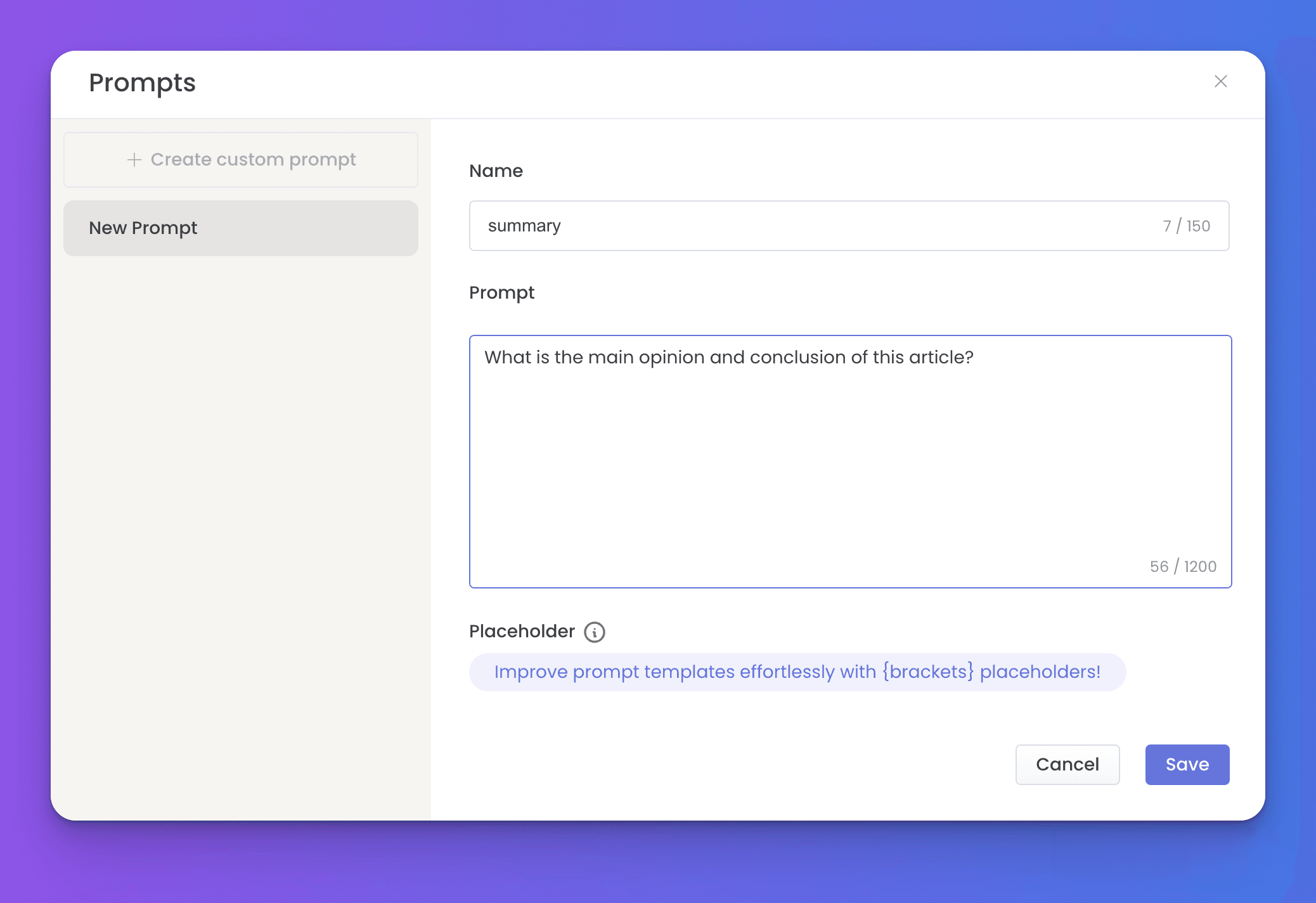1316x903 pixels.
Task: Click inside the Prompt text area
Action: (849, 463)
